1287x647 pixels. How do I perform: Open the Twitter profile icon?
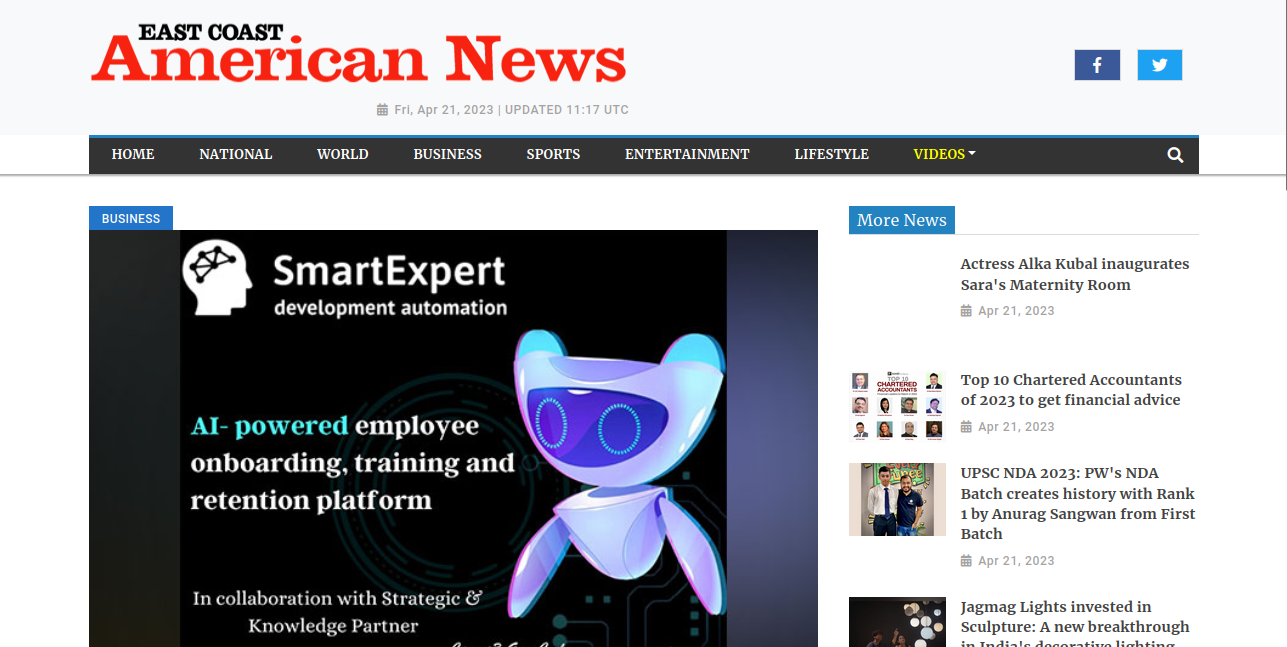1160,65
